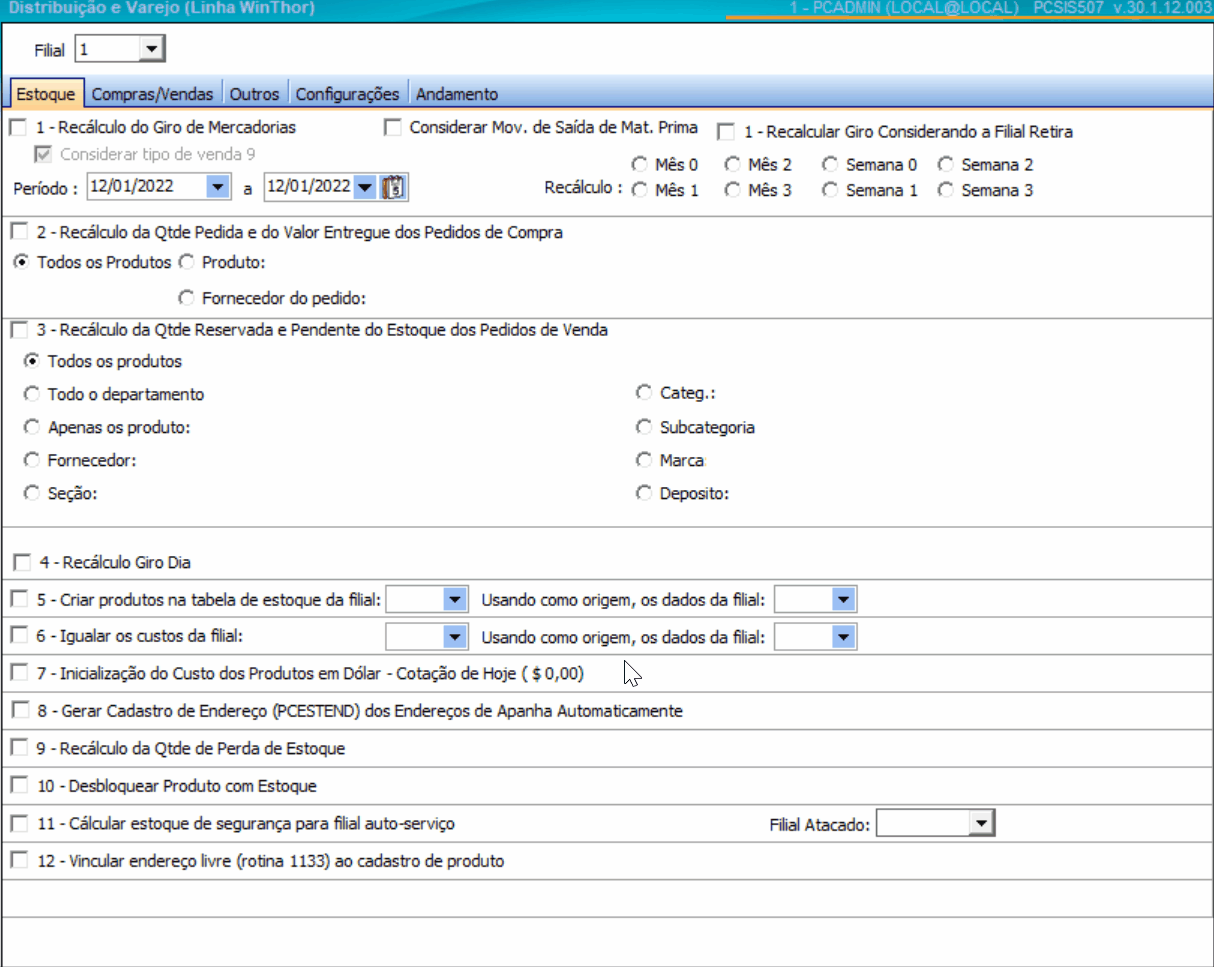Select the Deposito: radio option

pos(645,493)
